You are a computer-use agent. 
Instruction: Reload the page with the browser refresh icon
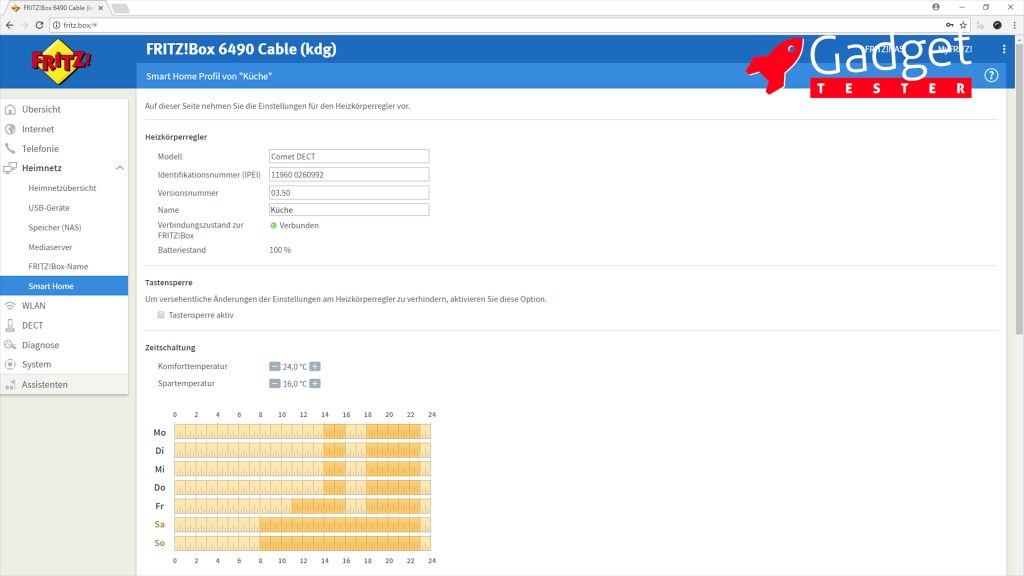(39, 25)
